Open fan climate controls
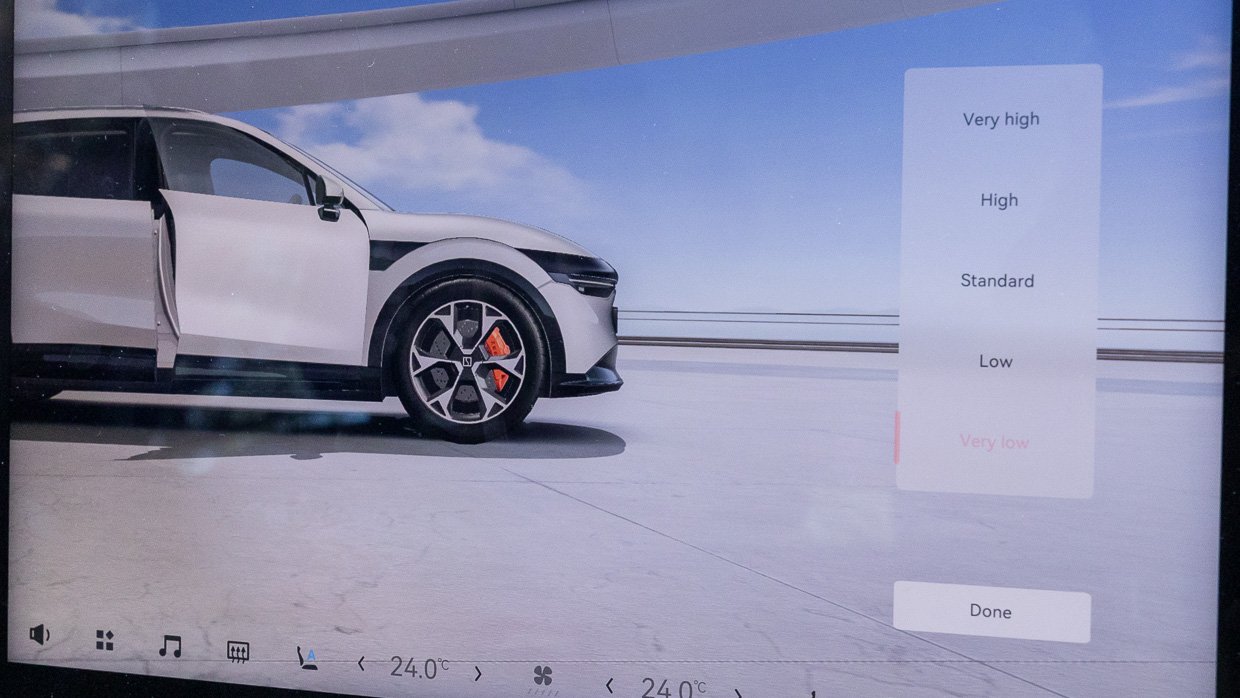Screen dimensions: 1240x698 543,676
